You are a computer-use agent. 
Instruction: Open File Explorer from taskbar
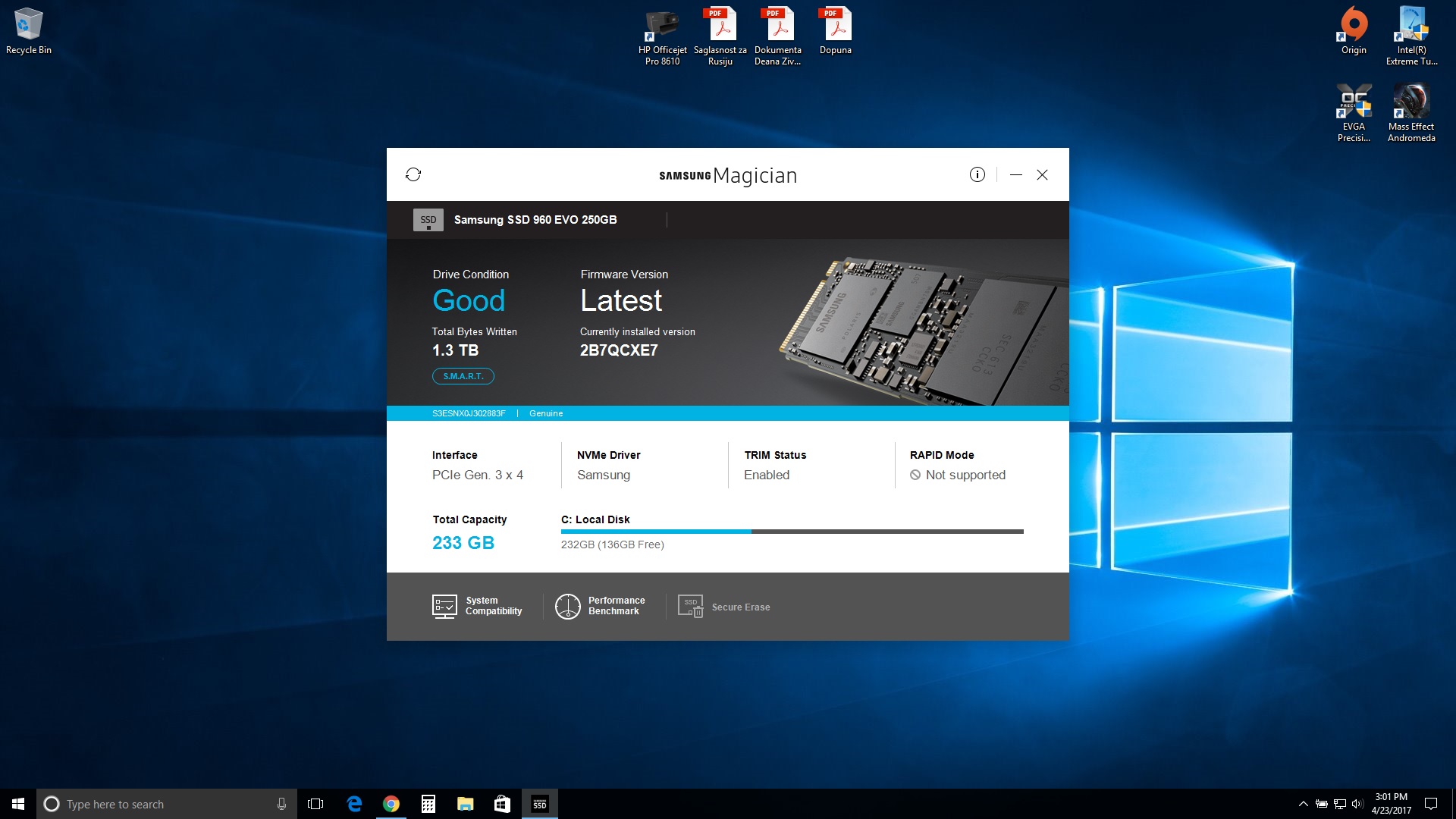pos(466,804)
